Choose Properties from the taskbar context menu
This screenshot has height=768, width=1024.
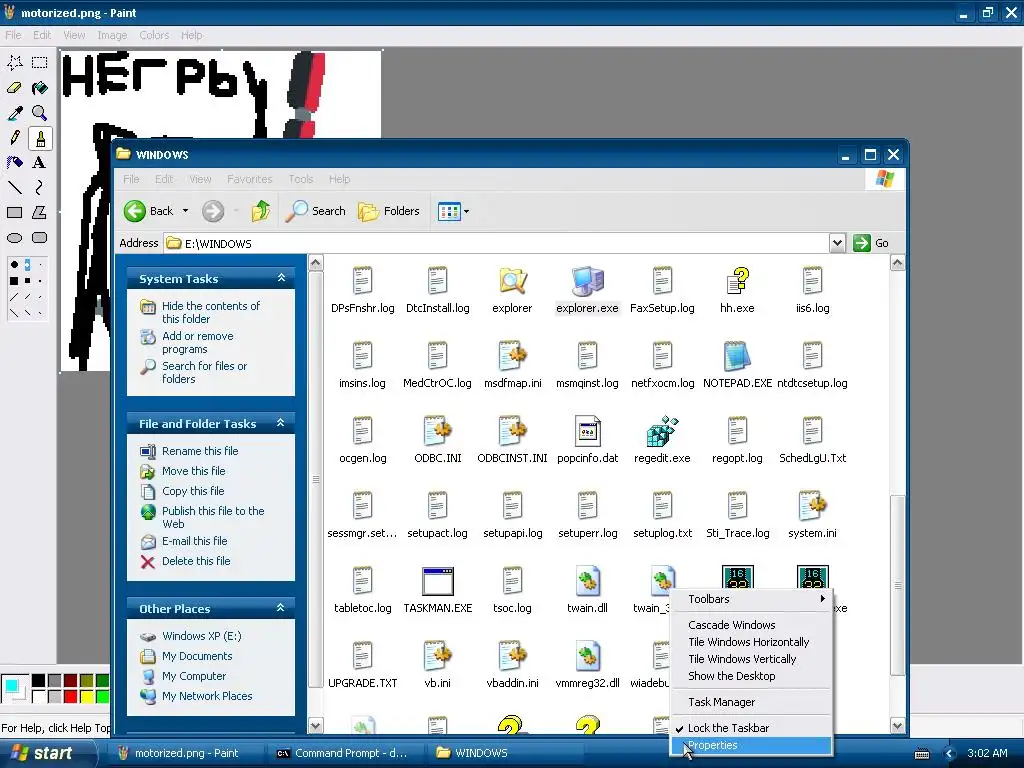tap(751, 745)
